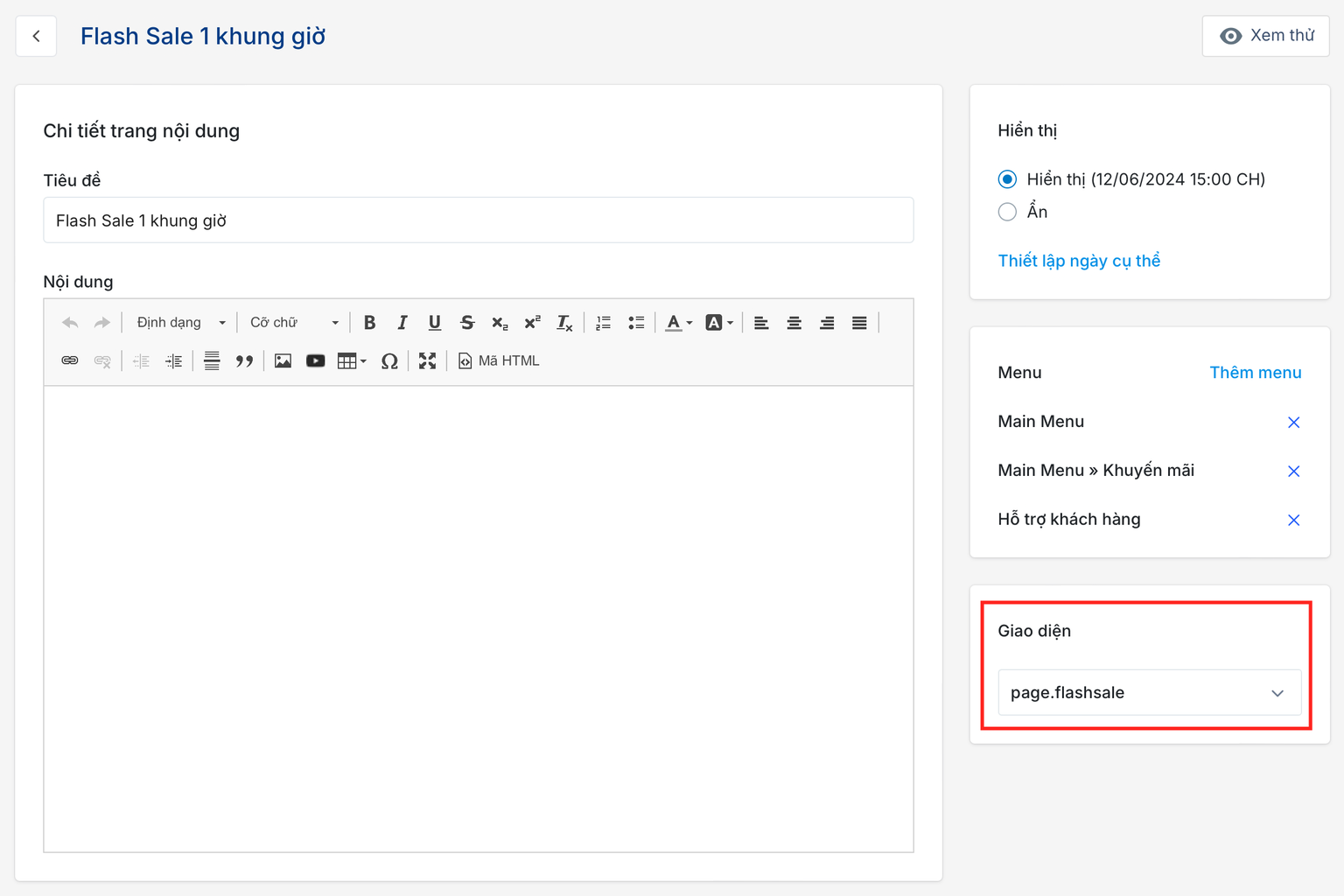
Task: Click the Tiêu đề title input field
Action: (478, 220)
